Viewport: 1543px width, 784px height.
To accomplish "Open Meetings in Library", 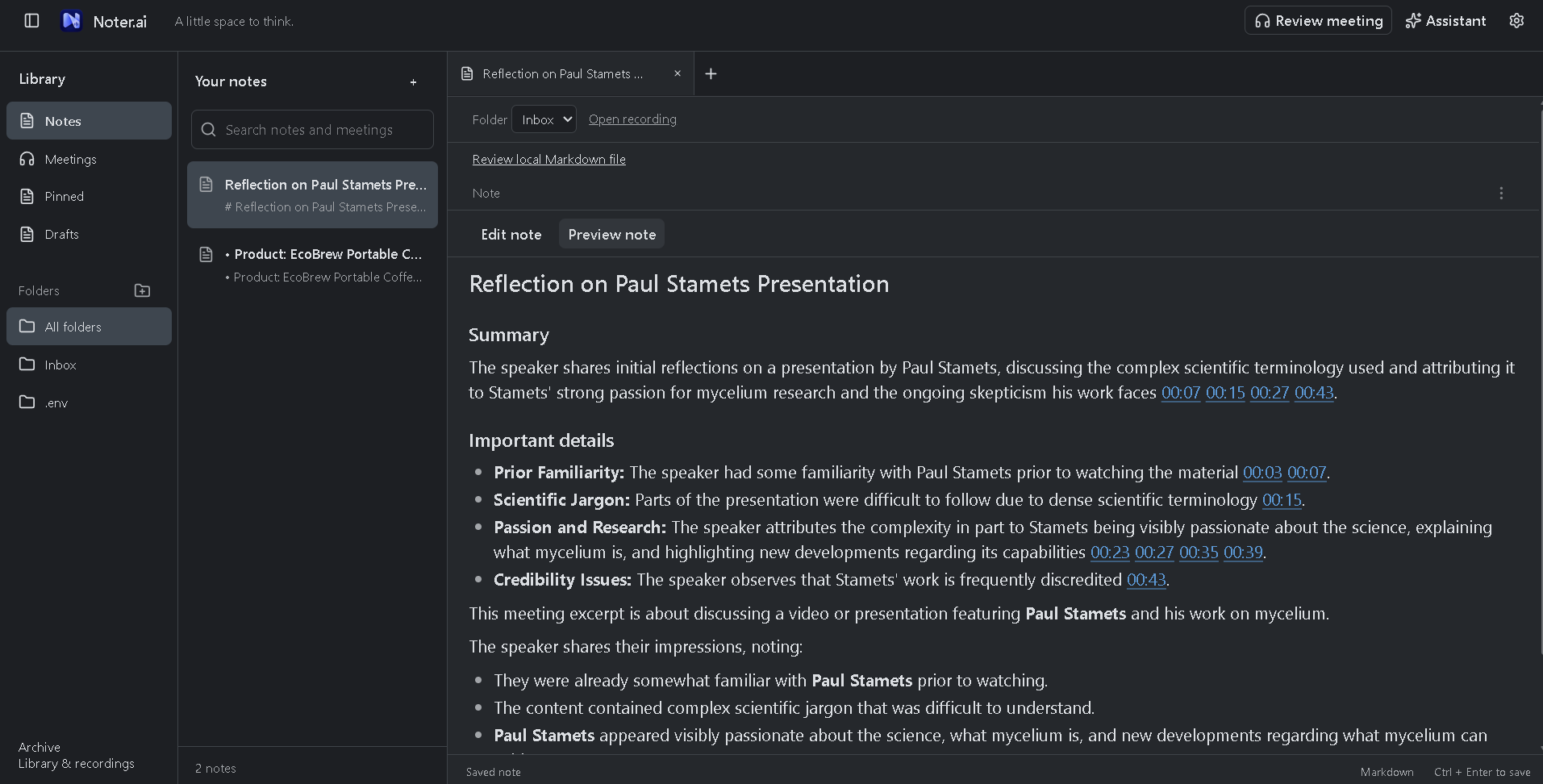I will 89,159.
